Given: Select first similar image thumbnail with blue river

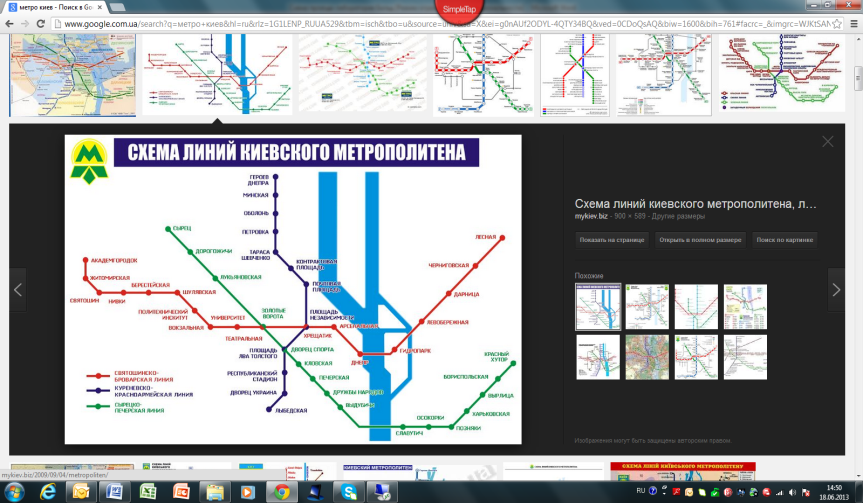Looking at the screenshot, I should point(598,307).
